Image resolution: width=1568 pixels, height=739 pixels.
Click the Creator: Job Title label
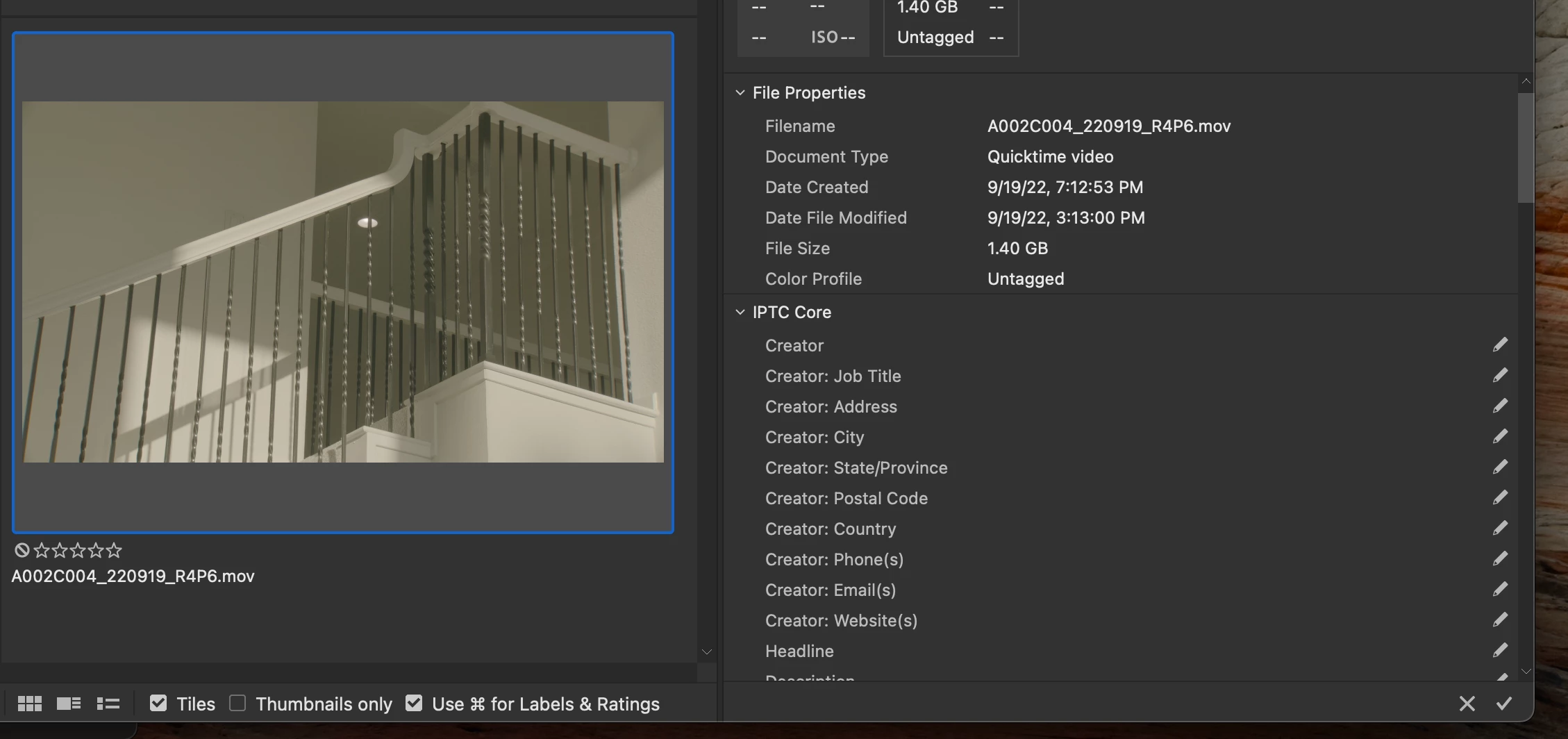pyautogui.click(x=833, y=376)
